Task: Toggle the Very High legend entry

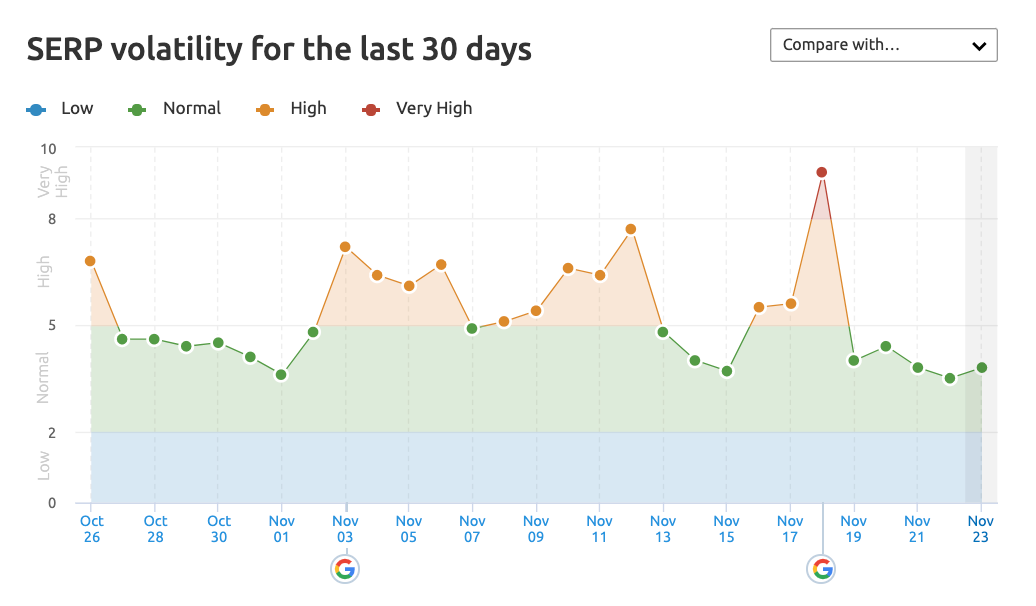Action: [x=418, y=108]
